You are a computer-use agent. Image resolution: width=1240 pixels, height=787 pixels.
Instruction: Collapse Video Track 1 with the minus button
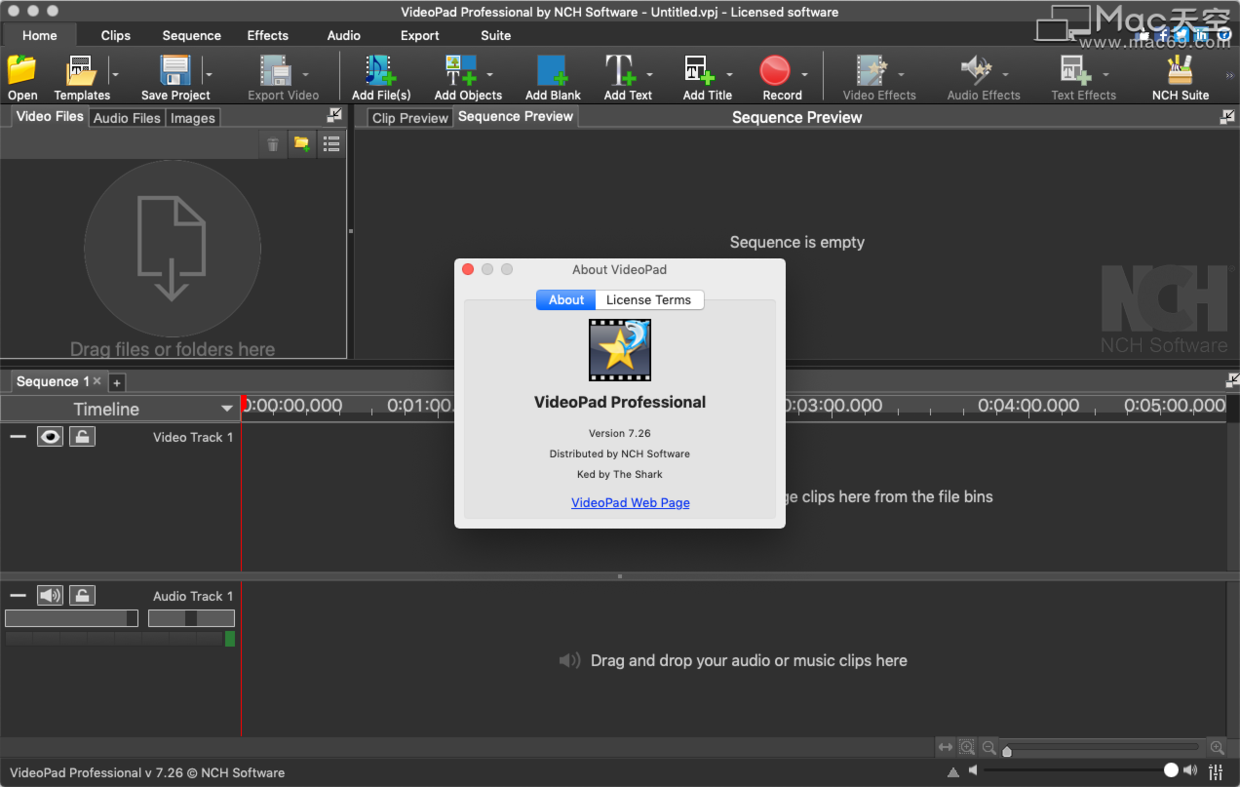tap(18, 437)
